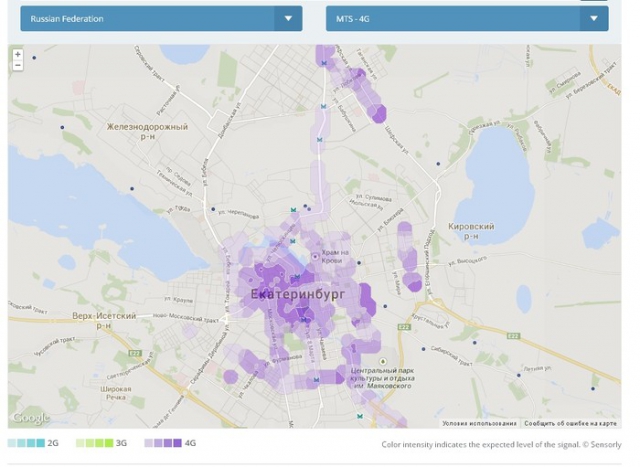Click the Храм на Крови text label

[x=336, y=256]
